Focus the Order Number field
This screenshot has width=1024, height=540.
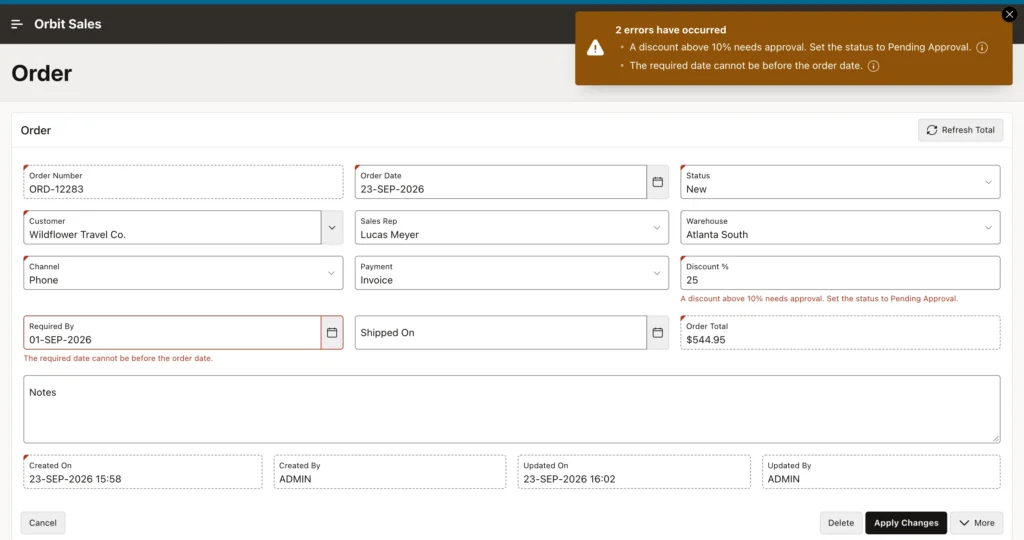coord(183,182)
